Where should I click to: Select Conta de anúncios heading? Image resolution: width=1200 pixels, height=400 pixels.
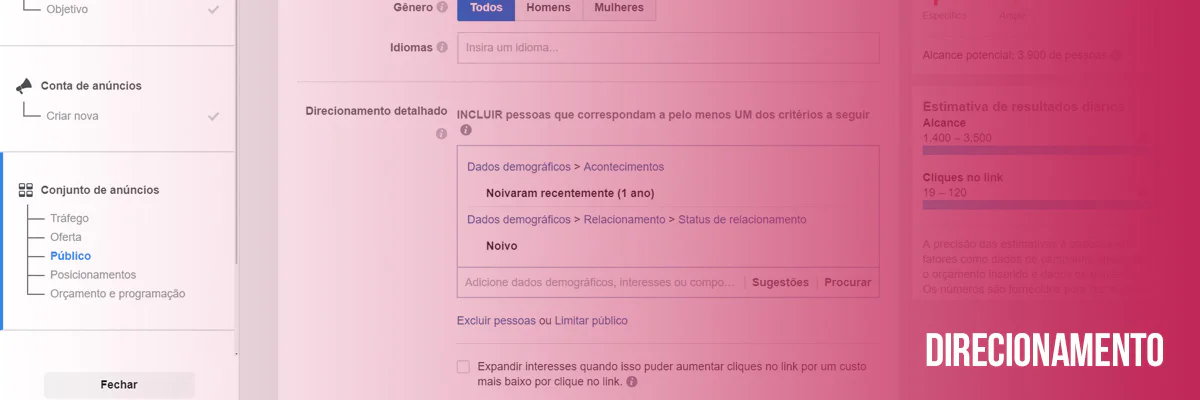[91, 86]
